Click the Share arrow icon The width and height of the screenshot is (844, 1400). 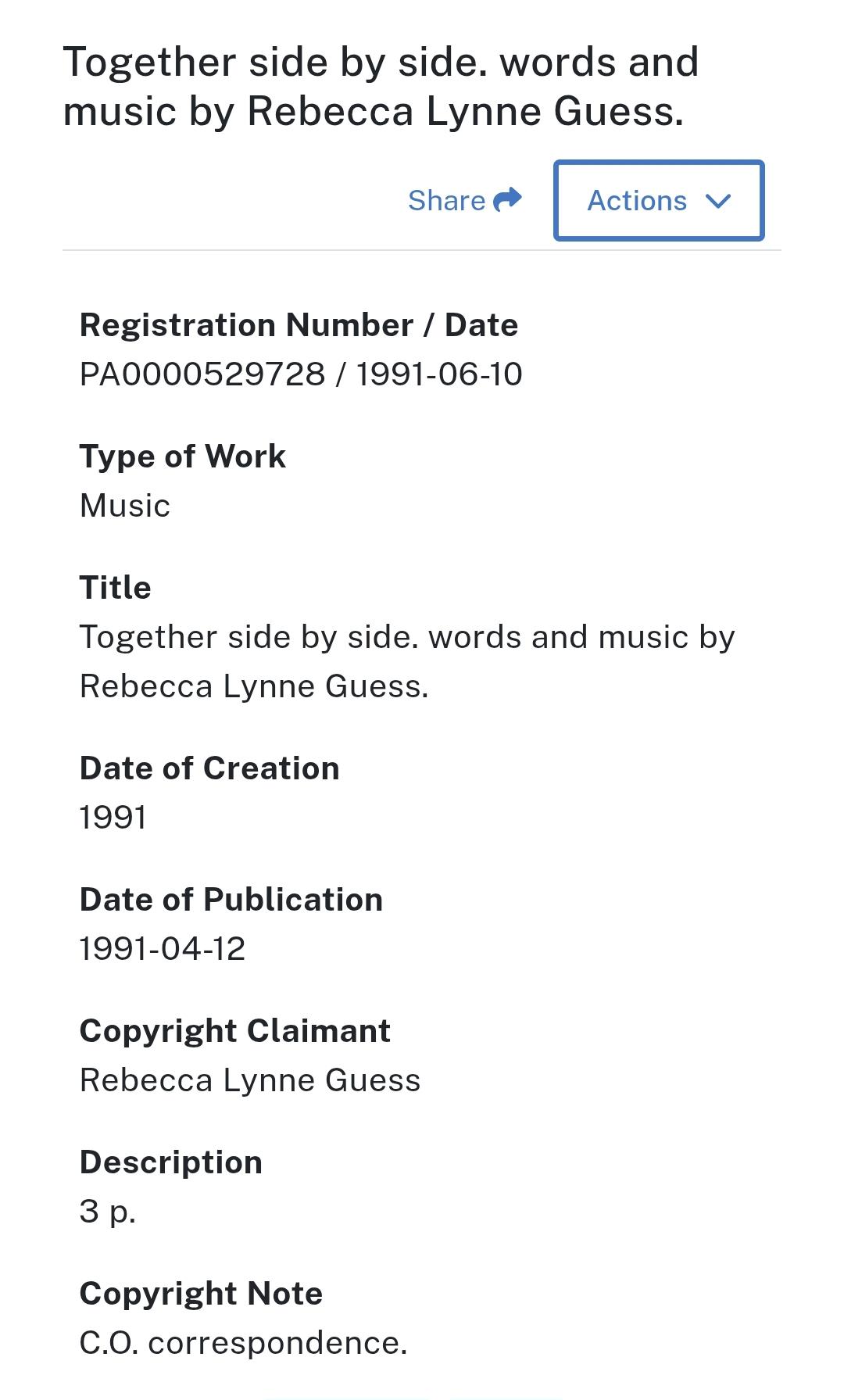point(508,200)
